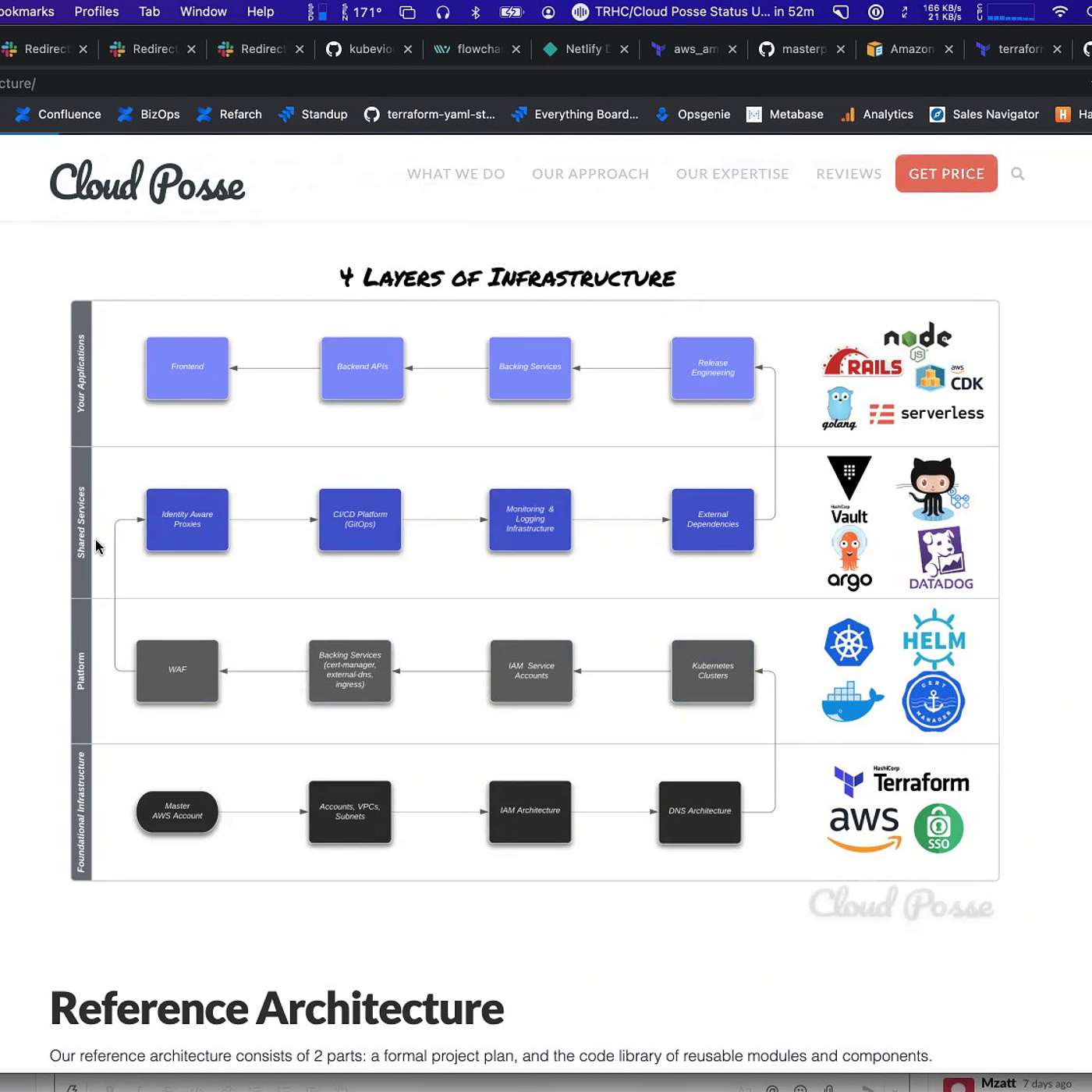Viewport: 1092px width, 1092px height.
Task: Open the WHAT WE DO nav link
Action: tap(456, 174)
